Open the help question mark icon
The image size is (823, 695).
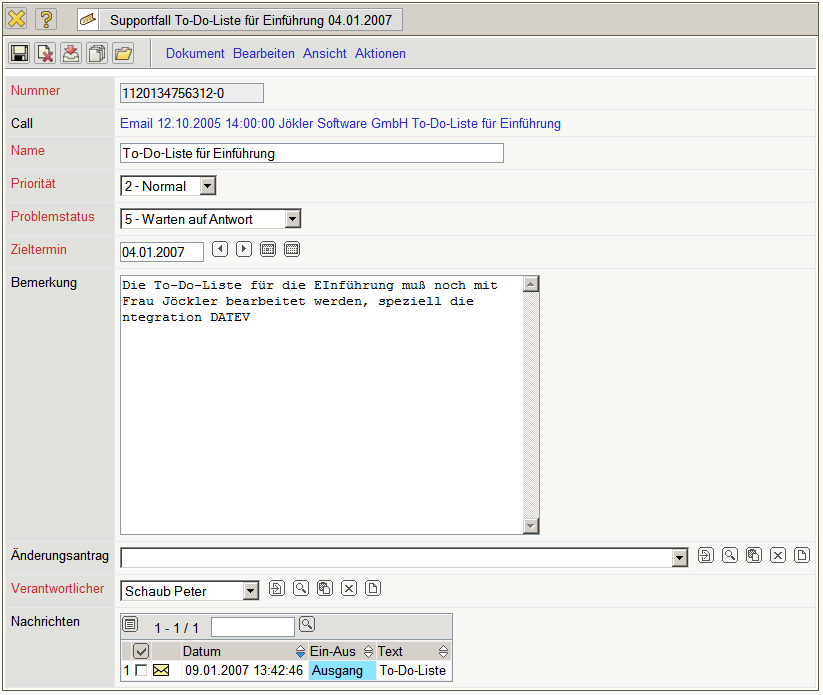click(46, 19)
